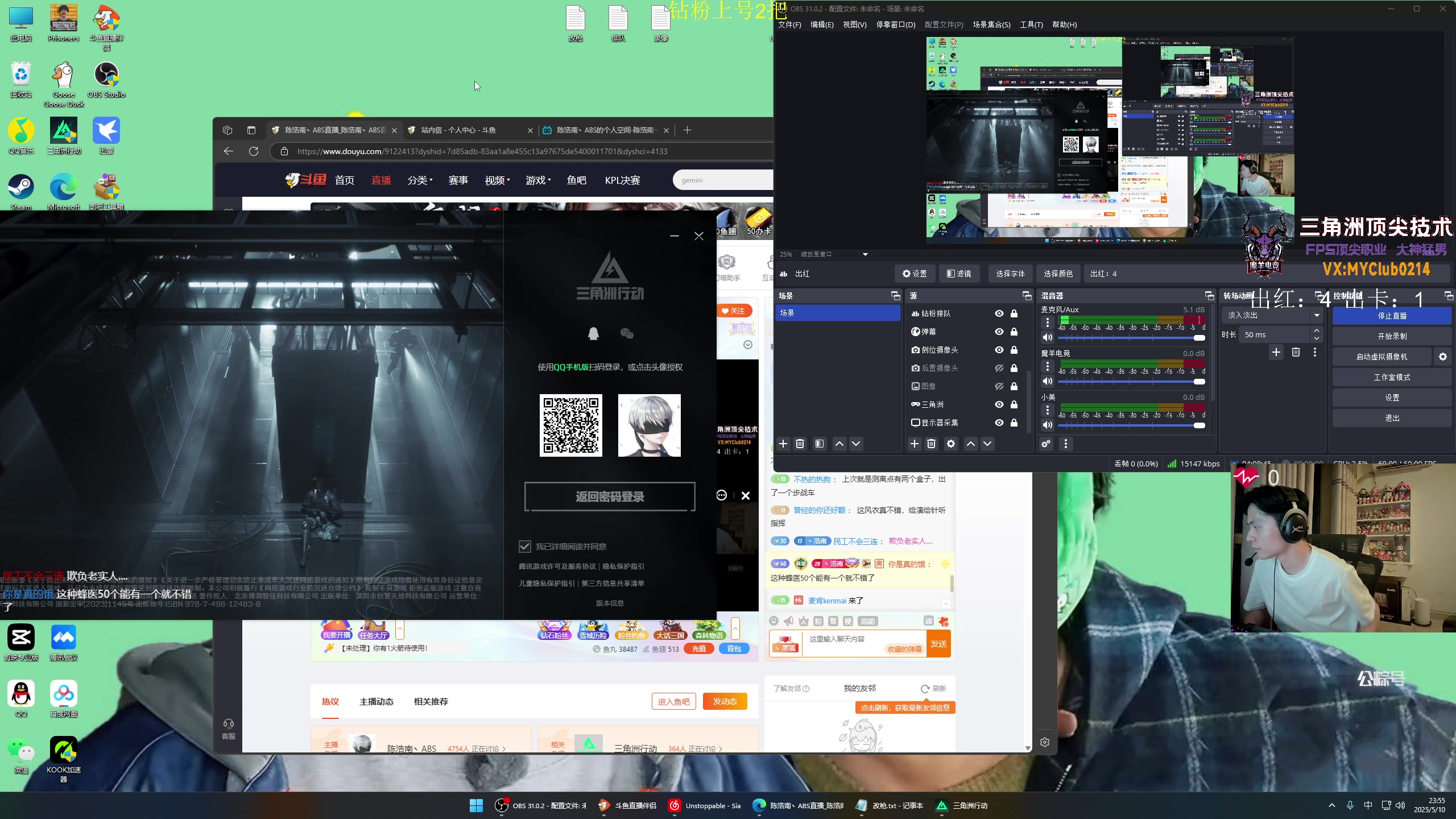This screenshot has width=1456, height=819.
Task: Open preview scale 缩放至窗口 dropdown
Action: (834, 254)
